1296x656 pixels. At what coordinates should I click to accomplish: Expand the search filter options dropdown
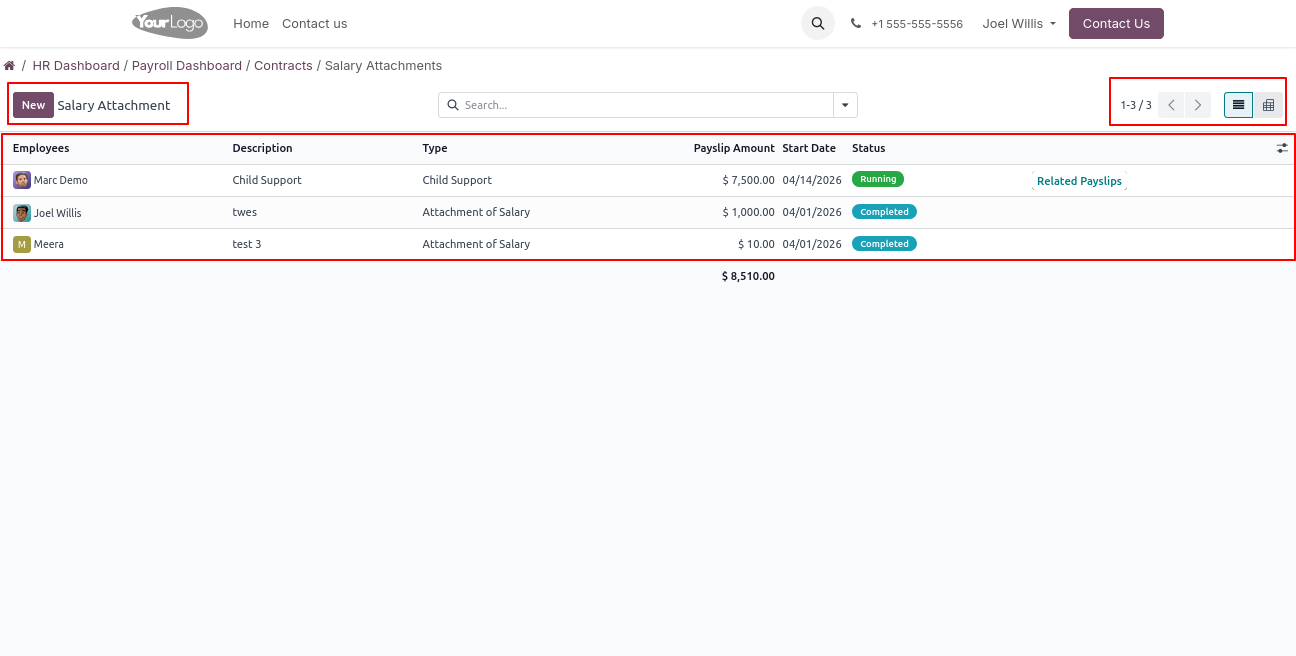845,105
